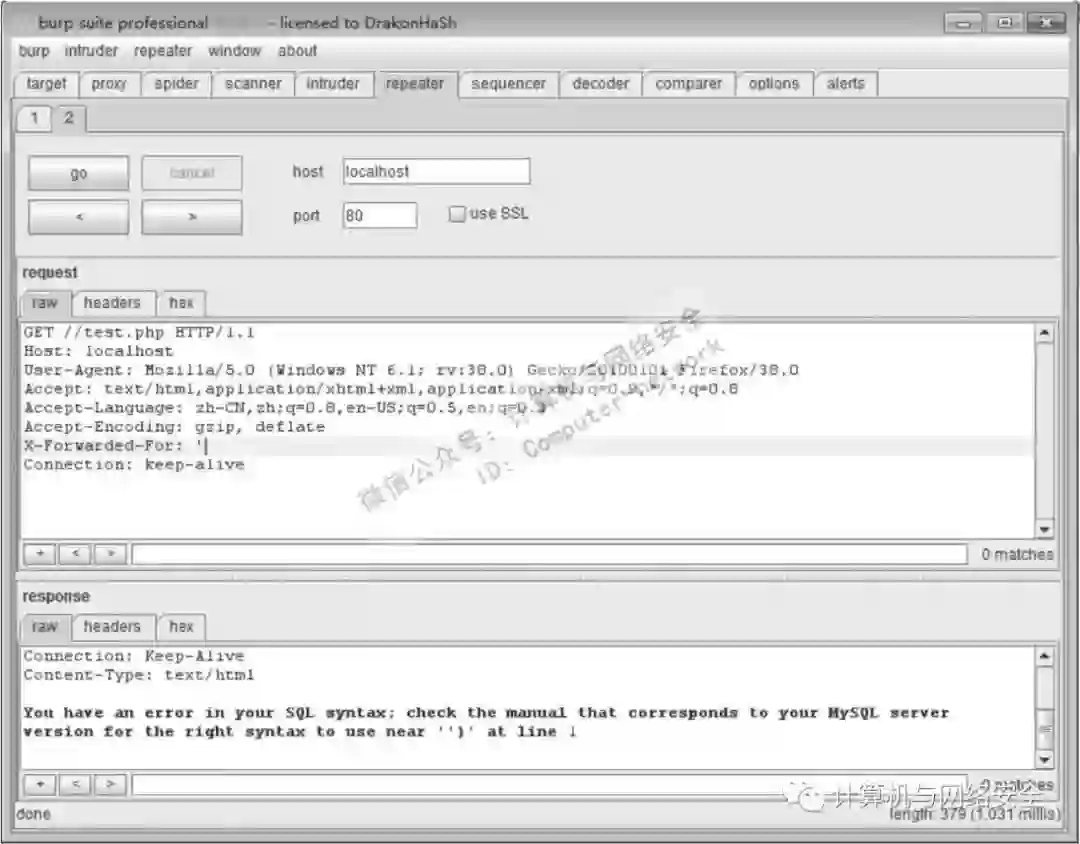Click the cancel button
The width and height of the screenshot is (1080, 844).
tap(192, 173)
